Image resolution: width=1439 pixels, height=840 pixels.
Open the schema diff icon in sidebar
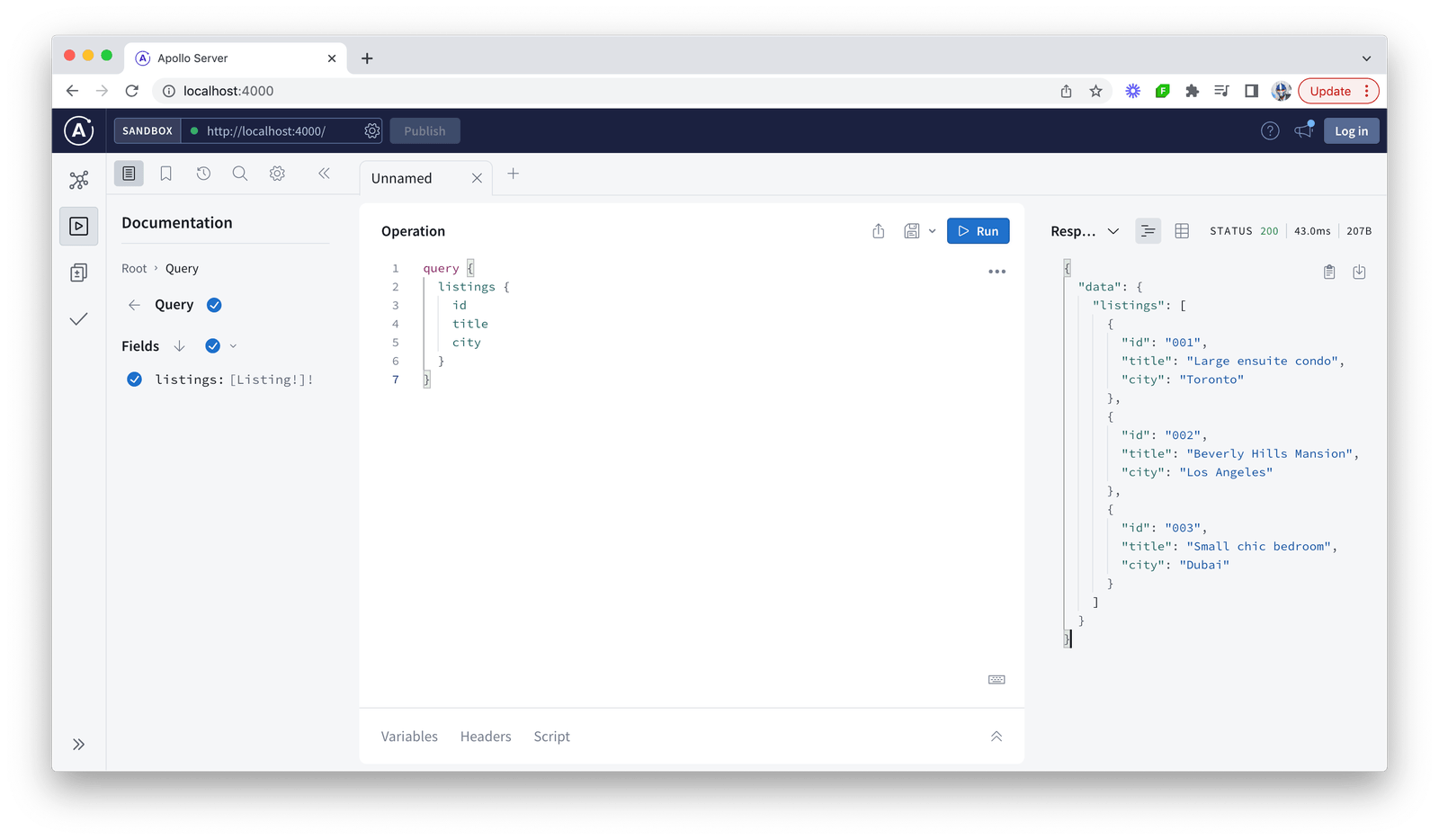(x=79, y=273)
